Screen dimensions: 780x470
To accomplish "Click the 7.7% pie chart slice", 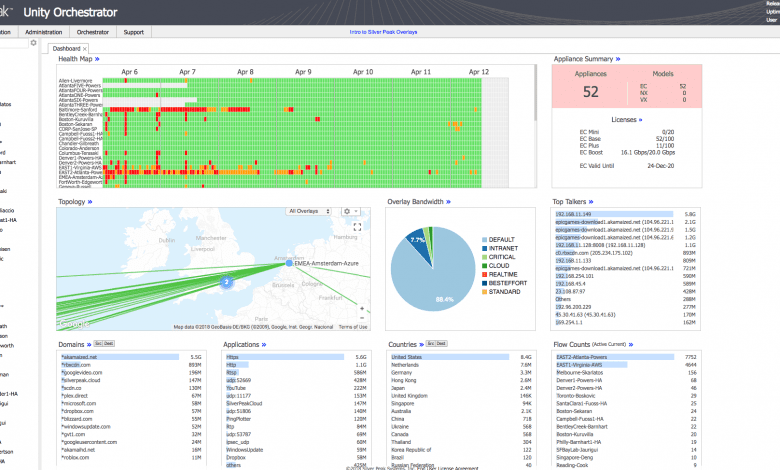I will [418, 240].
